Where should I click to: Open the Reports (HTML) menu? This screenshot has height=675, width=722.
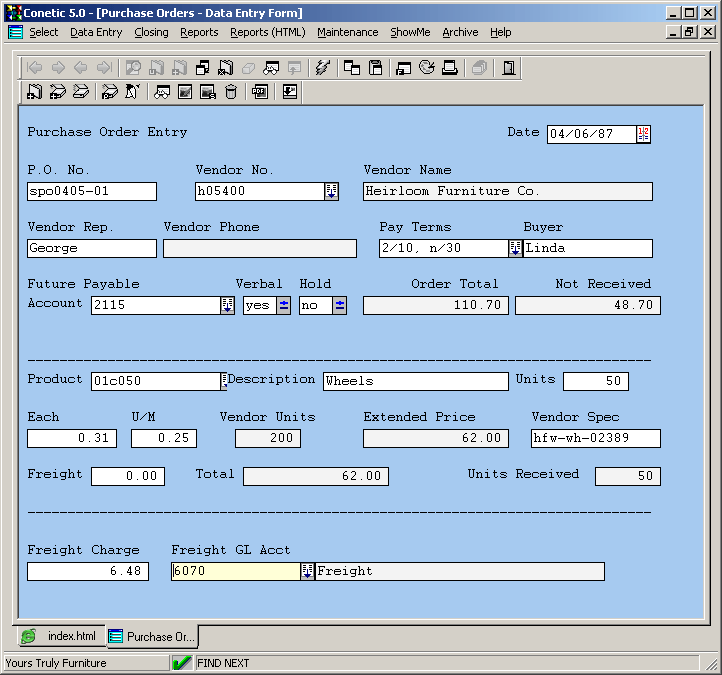tap(267, 32)
